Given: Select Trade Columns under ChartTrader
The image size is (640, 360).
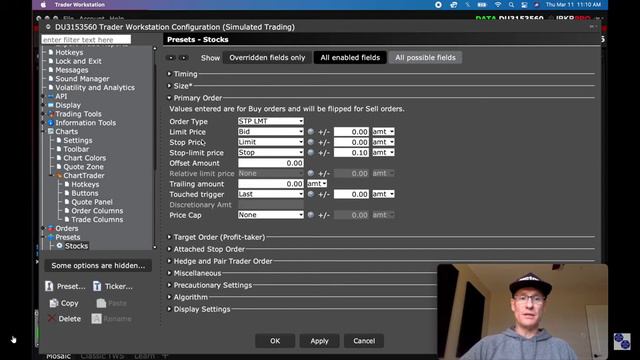Looking at the screenshot, I should [97, 220].
